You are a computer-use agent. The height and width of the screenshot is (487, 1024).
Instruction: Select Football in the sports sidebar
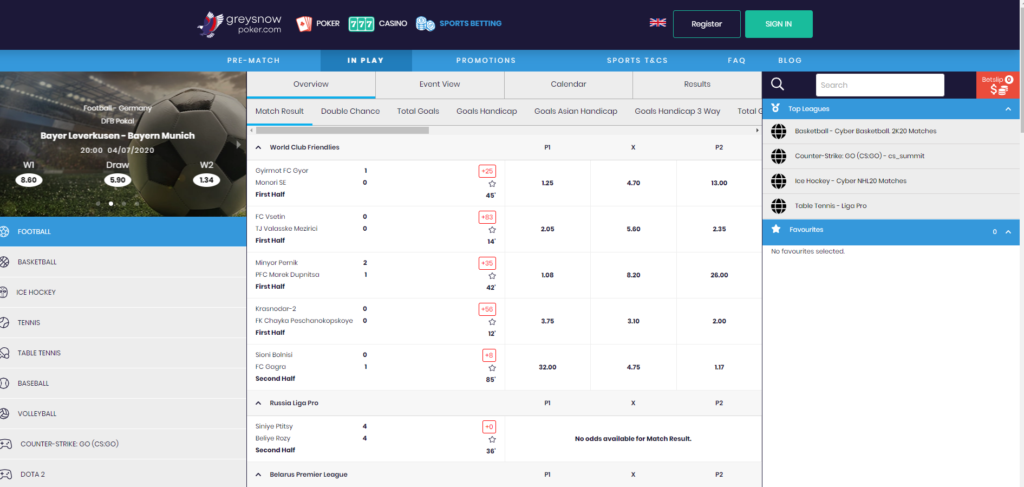click(x=123, y=232)
